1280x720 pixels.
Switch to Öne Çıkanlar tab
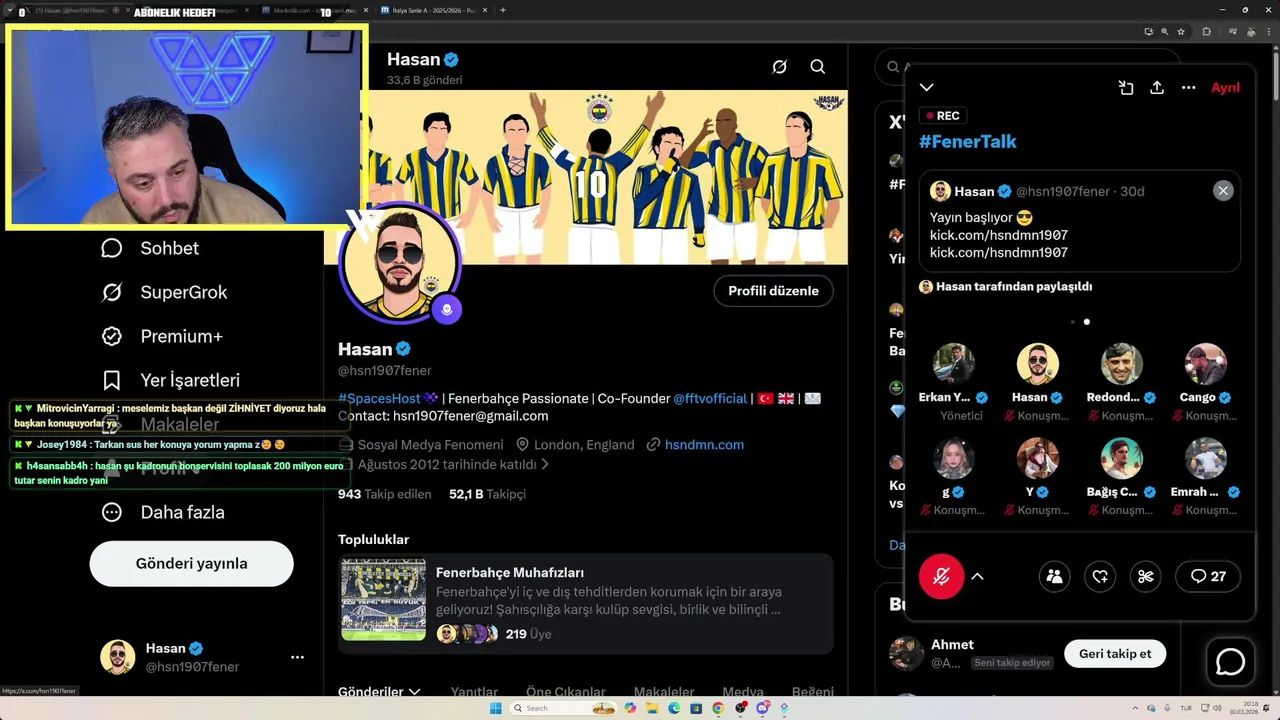pyautogui.click(x=566, y=692)
